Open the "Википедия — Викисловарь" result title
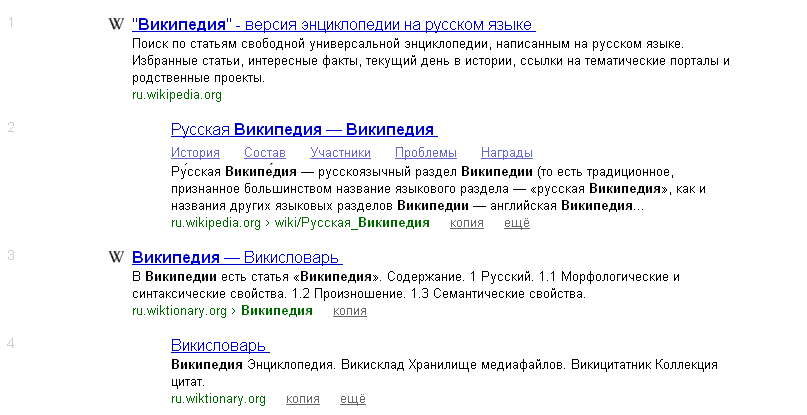 pyautogui.click(x=237, y=257)
